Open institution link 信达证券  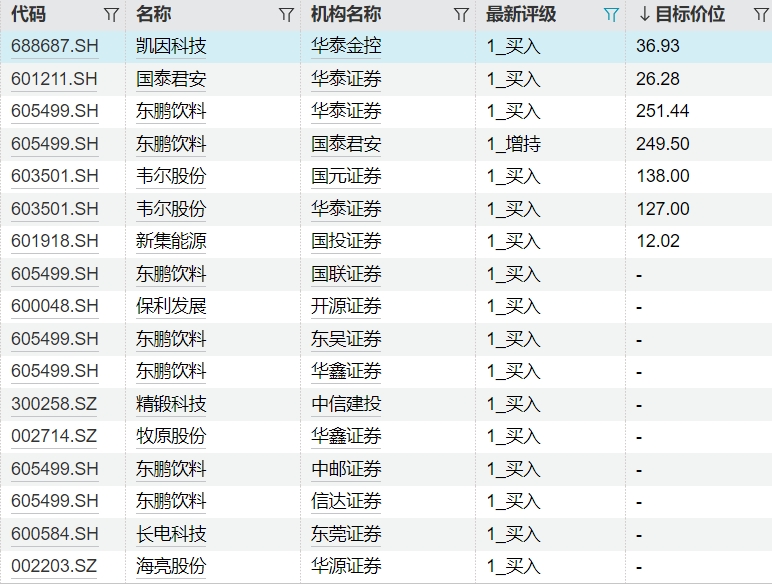click(346, 501)
